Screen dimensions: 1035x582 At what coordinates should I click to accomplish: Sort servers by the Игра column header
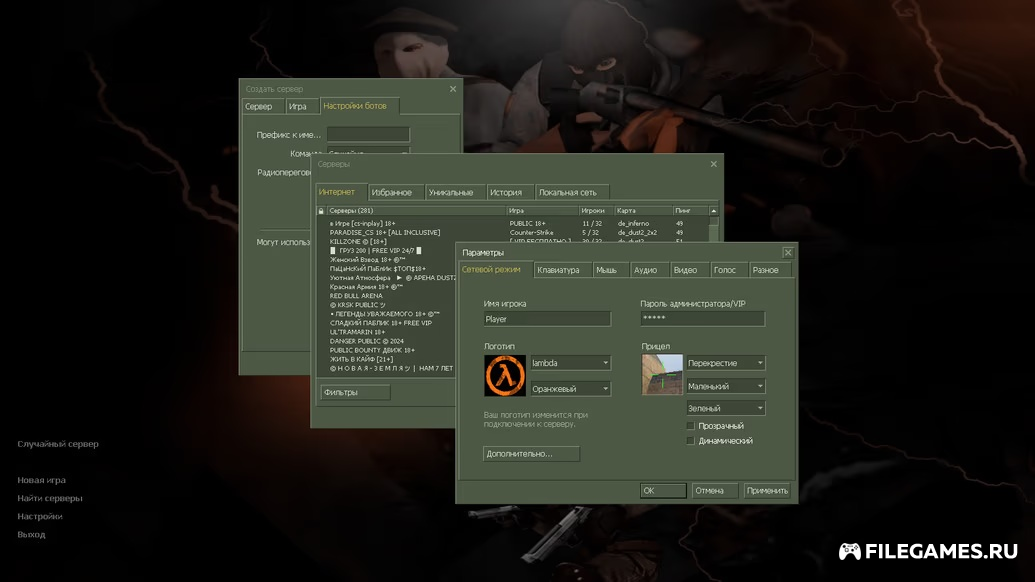(543, 210)
